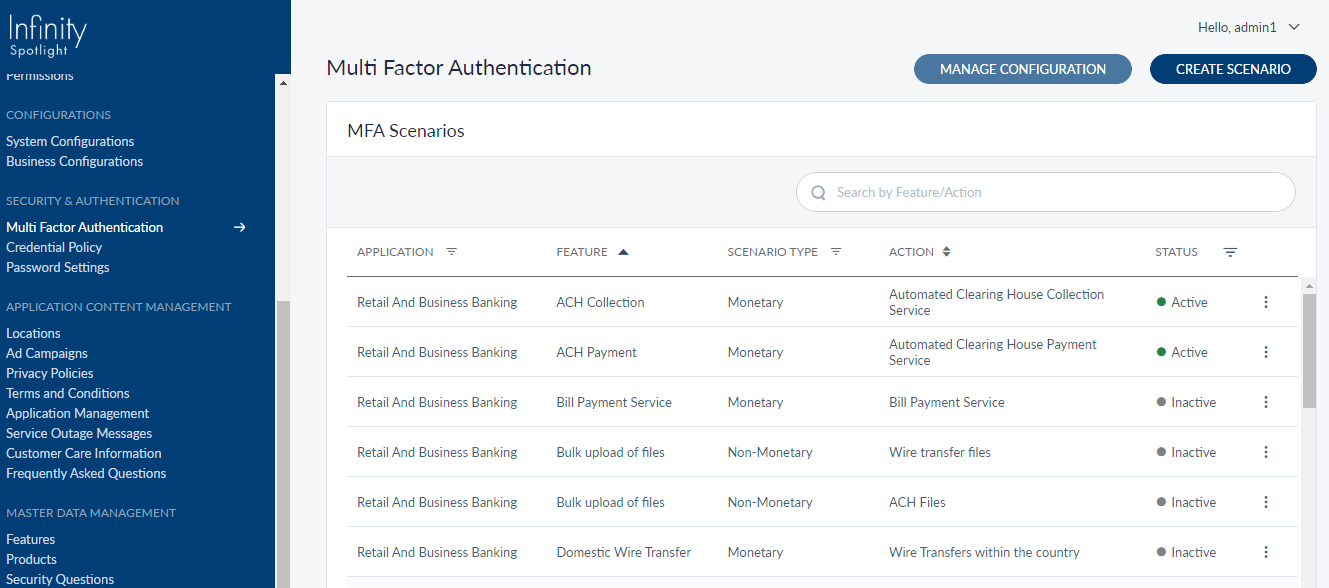This screenshot has width=1329, height=588.
Task: Click the Manage Configuration button
Action: click(x=1022, y=69)
